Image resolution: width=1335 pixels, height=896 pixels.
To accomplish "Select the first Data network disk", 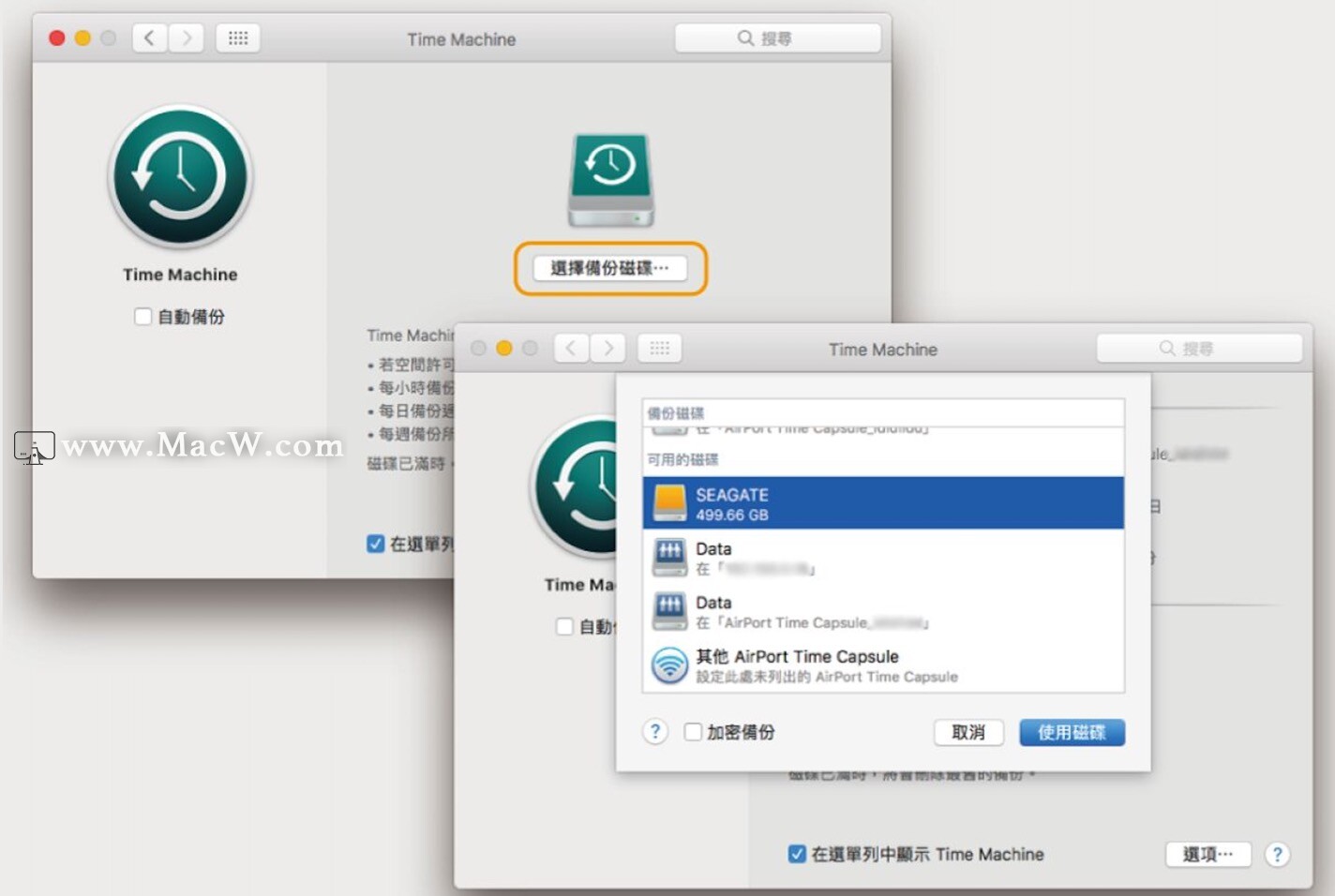I will click(x=883, y=558).
